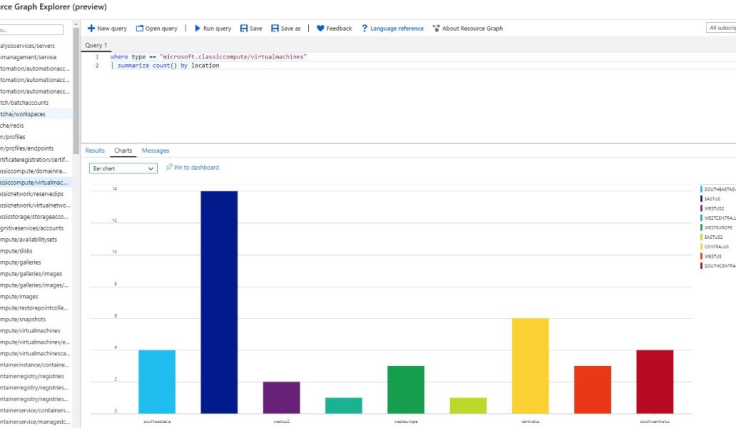Open a saved query via Open query icon

click(x=139, y=29)
